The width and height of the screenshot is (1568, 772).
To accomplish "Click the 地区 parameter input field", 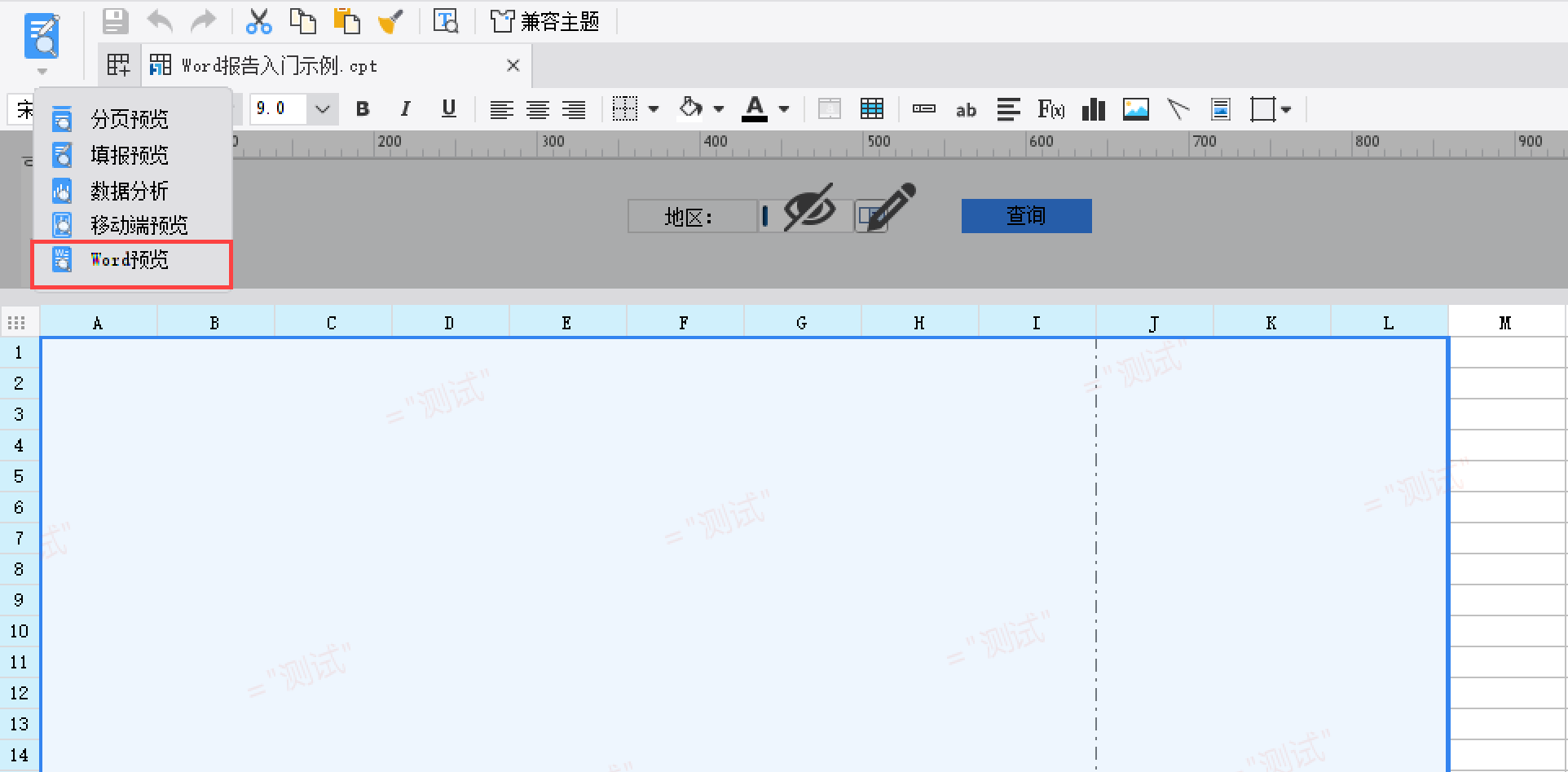I will [x=805, y=215].
